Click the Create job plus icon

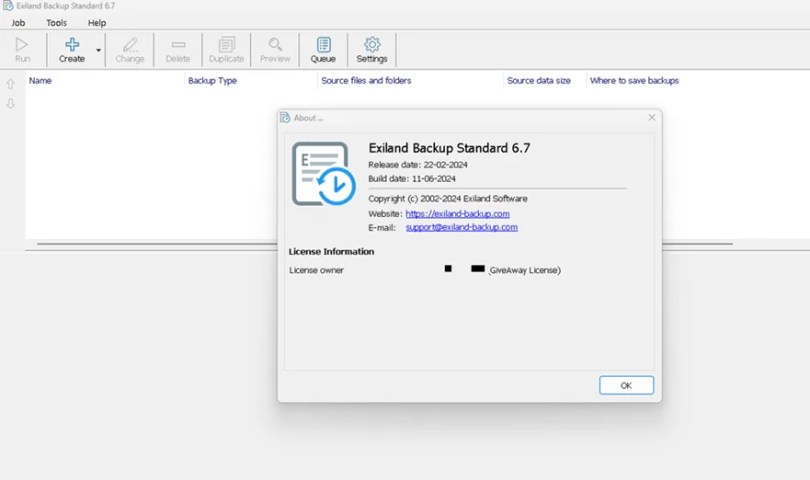pos(72,44)
